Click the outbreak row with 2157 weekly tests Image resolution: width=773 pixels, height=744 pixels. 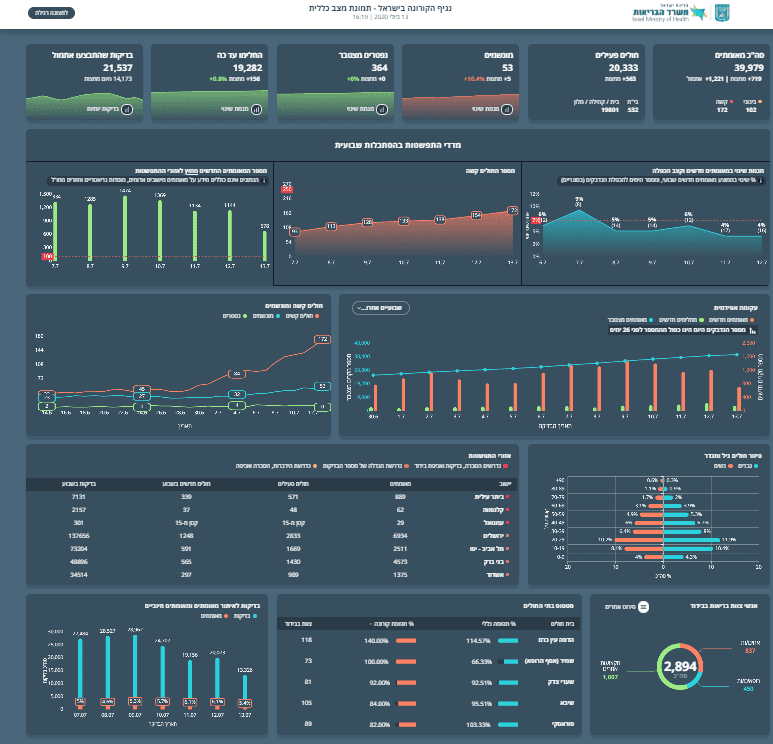tap(272, 510)
